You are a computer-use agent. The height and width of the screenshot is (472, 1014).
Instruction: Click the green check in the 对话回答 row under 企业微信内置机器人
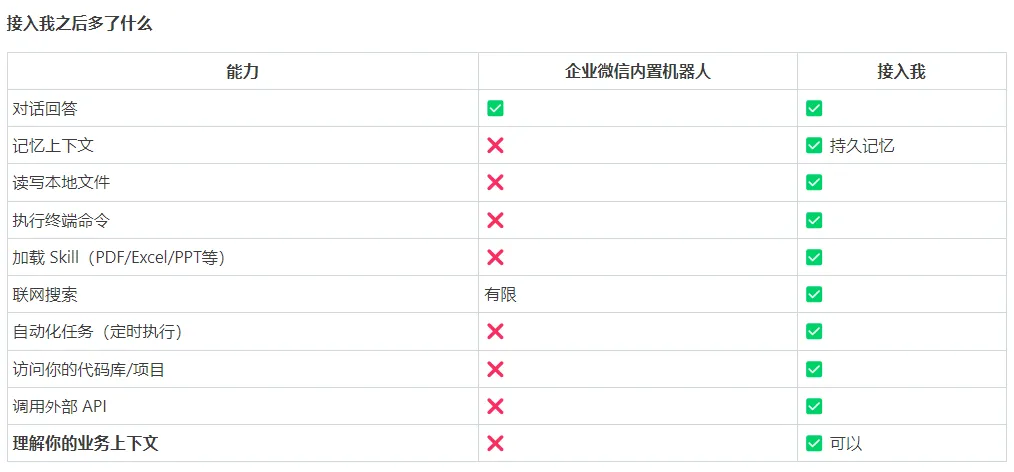(x=495, y=108)
